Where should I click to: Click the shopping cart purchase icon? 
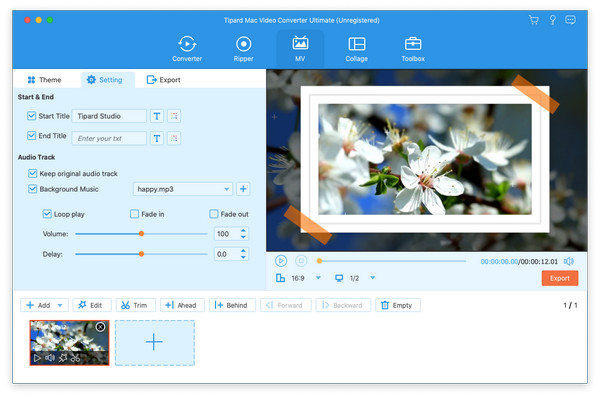point(534,20)
